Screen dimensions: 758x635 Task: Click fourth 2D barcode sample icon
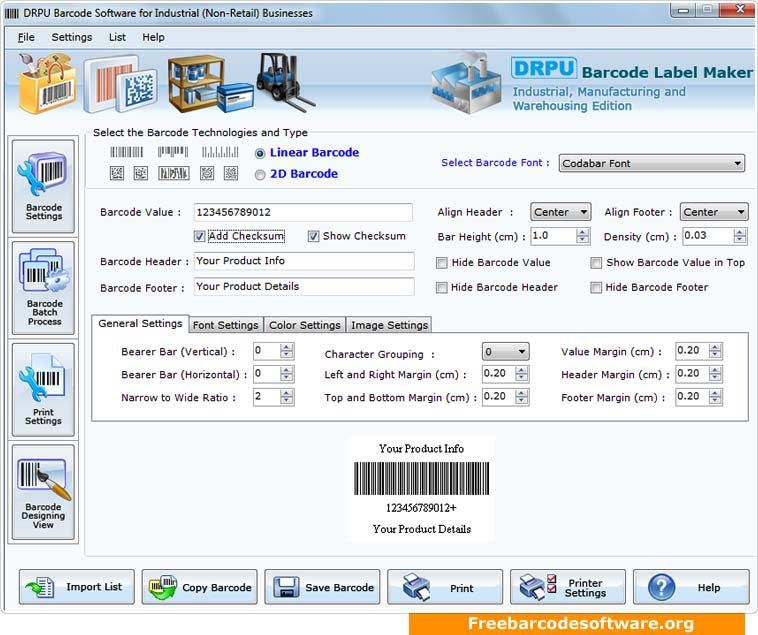[207, 173]
